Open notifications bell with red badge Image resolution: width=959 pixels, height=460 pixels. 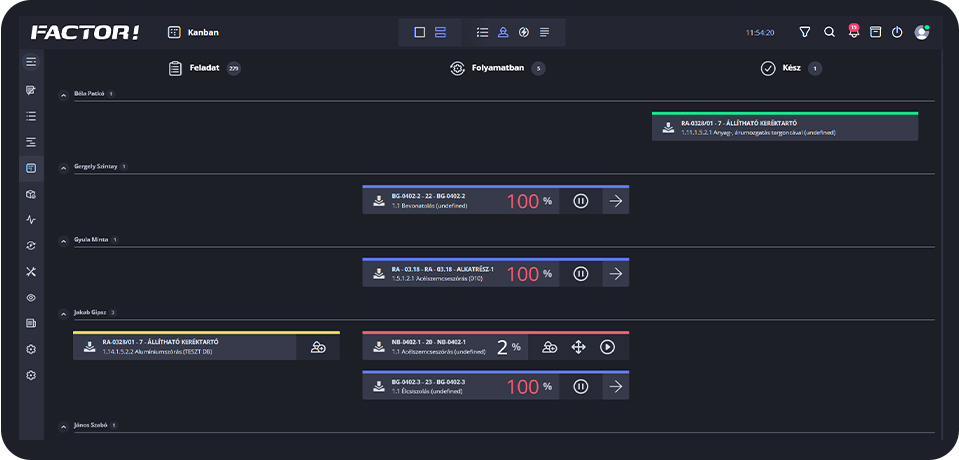click(x=853, y=32)
